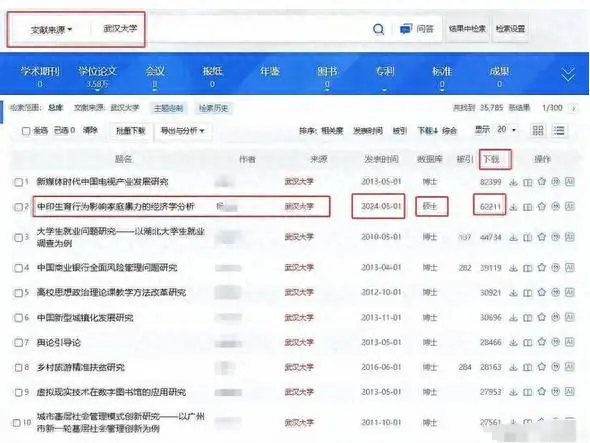This screenshot has width=590, height=443.
Task: Open AI tool for 中国商业银行全面风险管理问题研究
Action: click(570, 268)
